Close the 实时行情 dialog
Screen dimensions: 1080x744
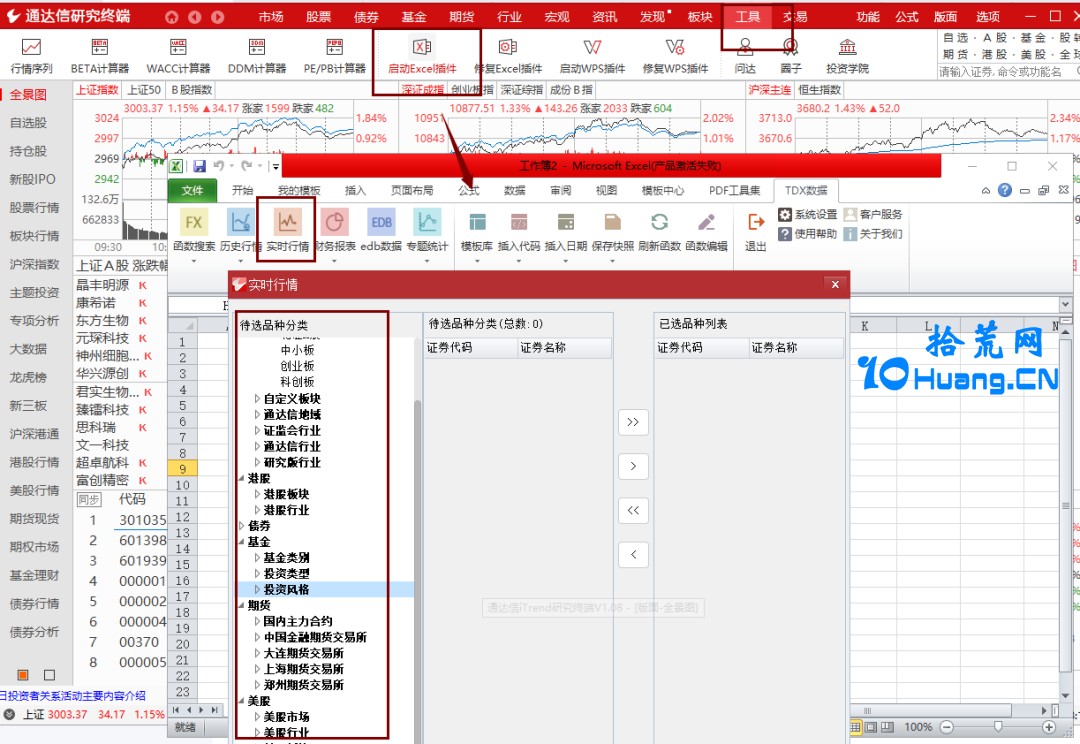835,285
